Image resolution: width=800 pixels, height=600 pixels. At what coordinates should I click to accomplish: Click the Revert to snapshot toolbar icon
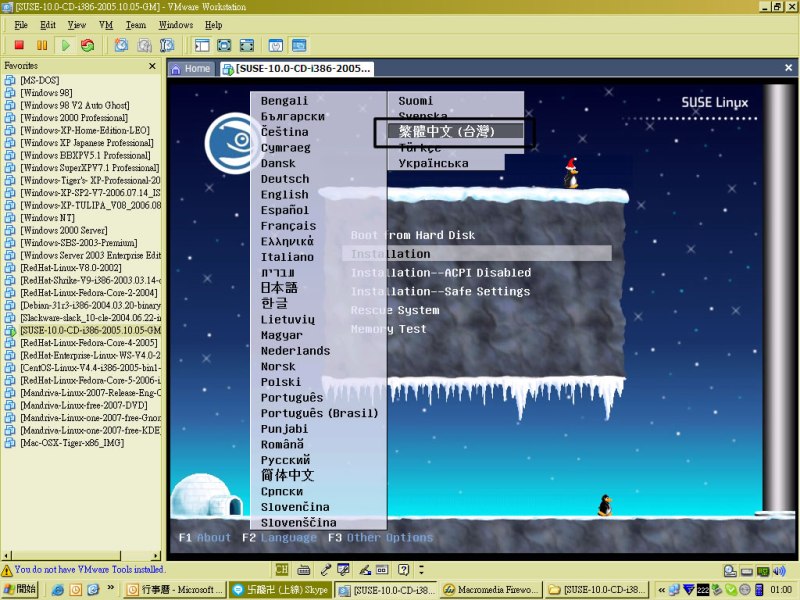point(144,45)
